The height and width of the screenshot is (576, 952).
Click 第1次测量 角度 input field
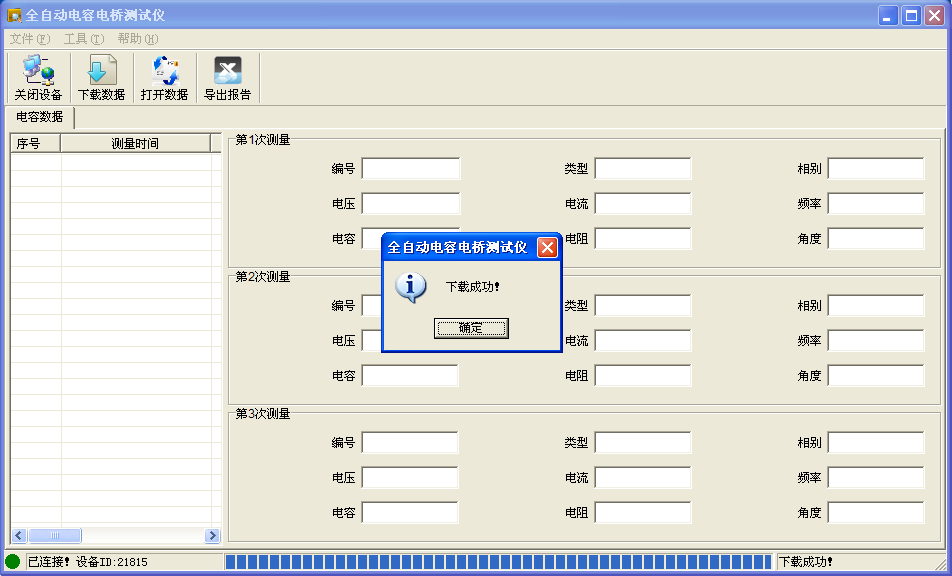point(876,239)
